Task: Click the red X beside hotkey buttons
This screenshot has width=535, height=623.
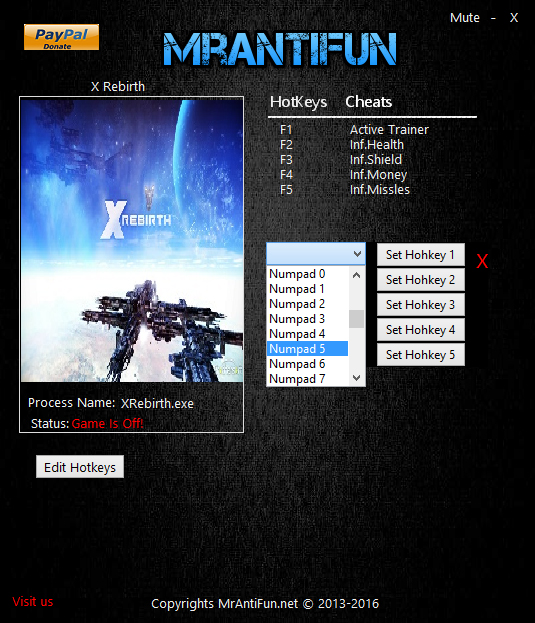Action: tap(482, 261)
